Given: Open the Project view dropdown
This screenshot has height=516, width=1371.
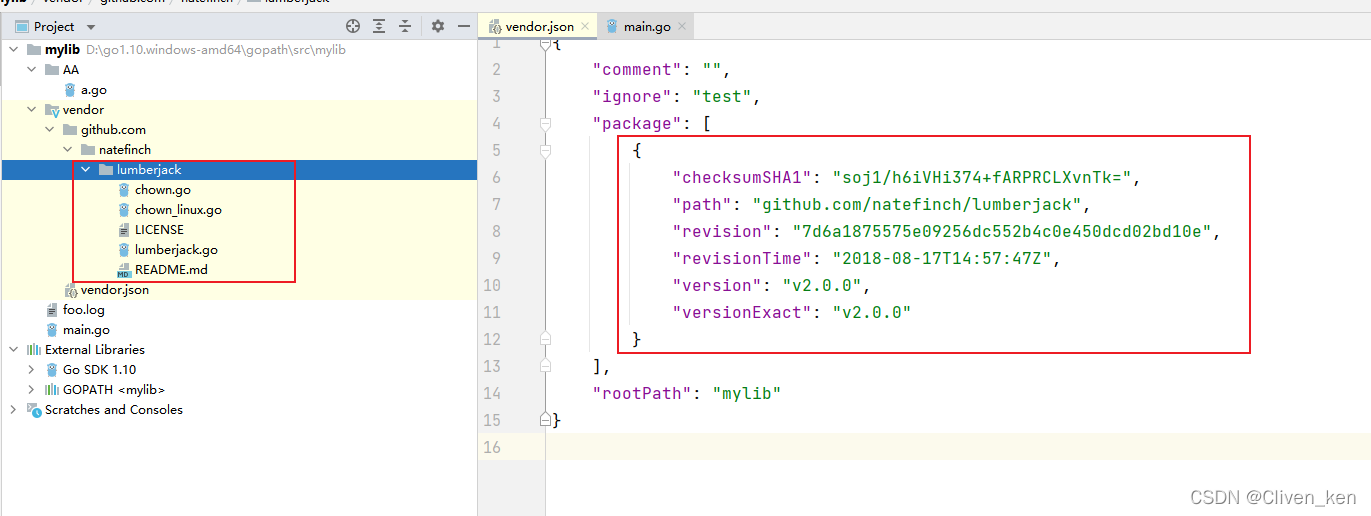Looking at the screenshot, I should [91, 27].
